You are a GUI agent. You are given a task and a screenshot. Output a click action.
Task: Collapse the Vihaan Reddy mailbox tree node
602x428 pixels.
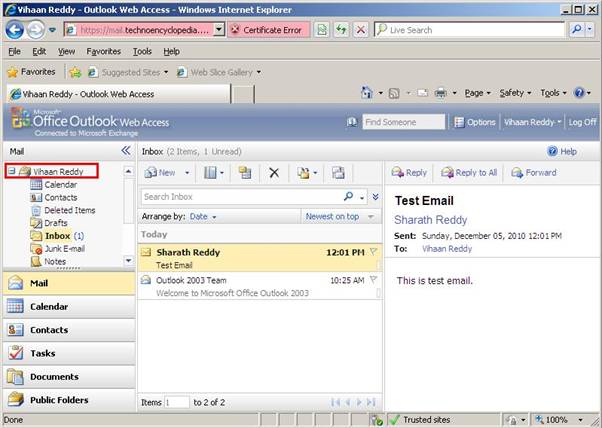pyautogui.click(x=12, y=171)
